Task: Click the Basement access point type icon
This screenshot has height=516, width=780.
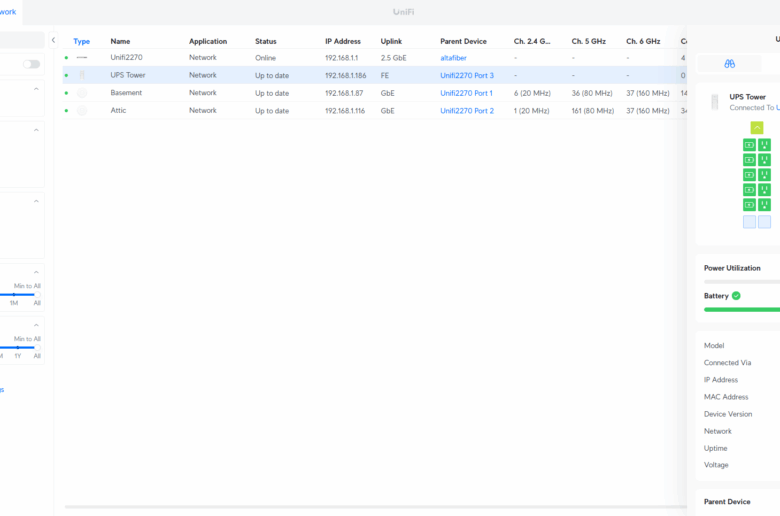Action: click(x=82, y=93)
